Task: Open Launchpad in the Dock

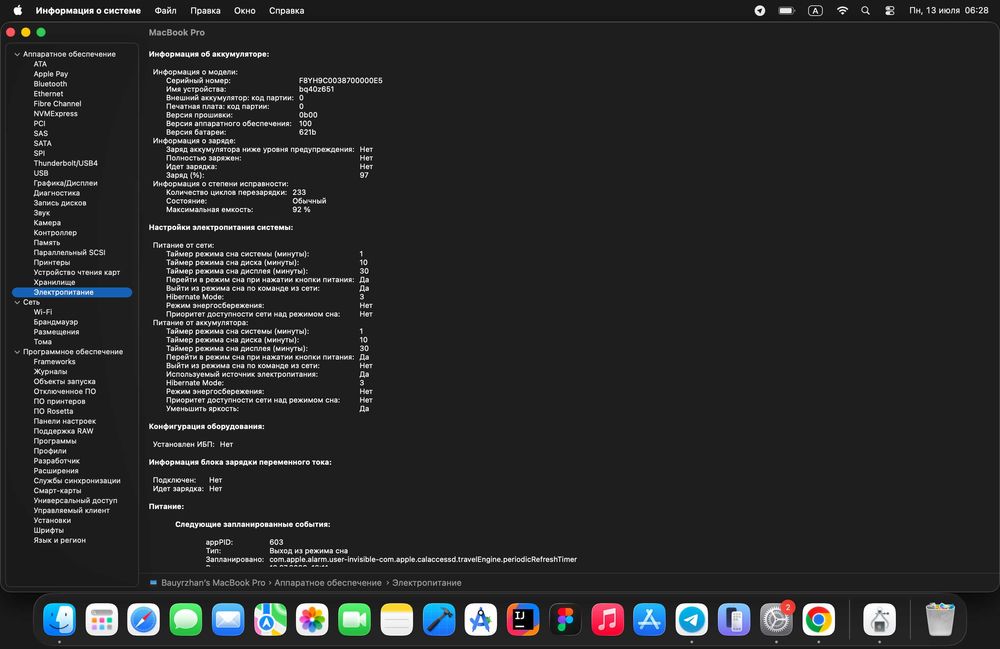Action: (101, 619)
